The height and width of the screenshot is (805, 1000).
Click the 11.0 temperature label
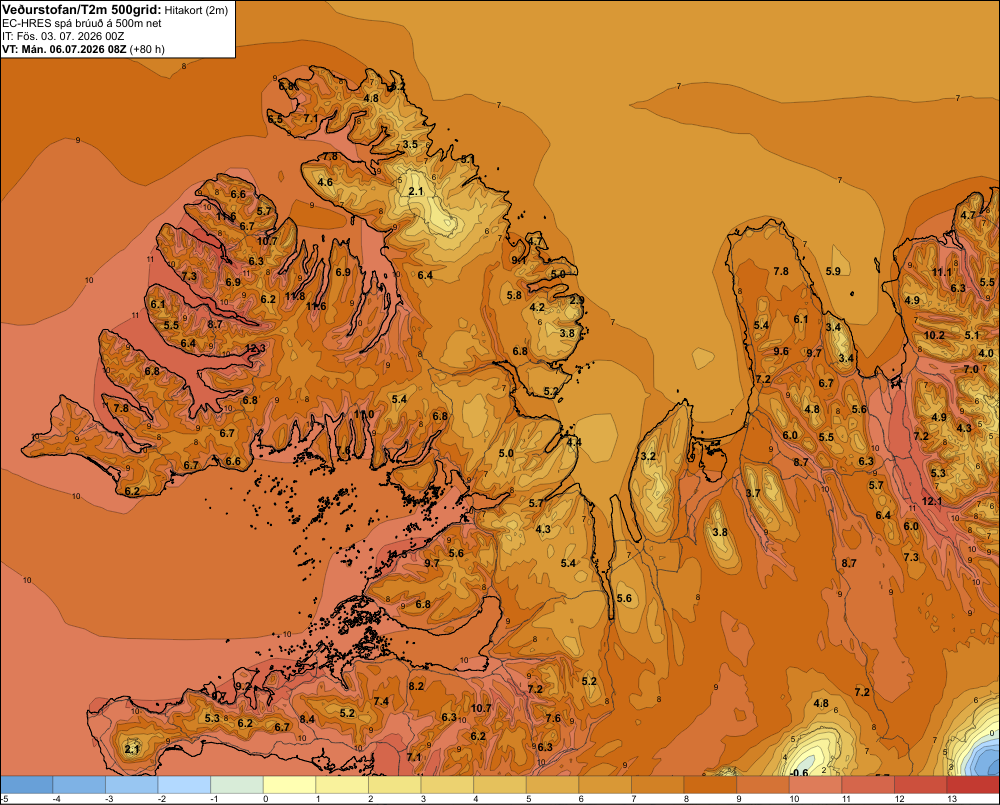364,415
